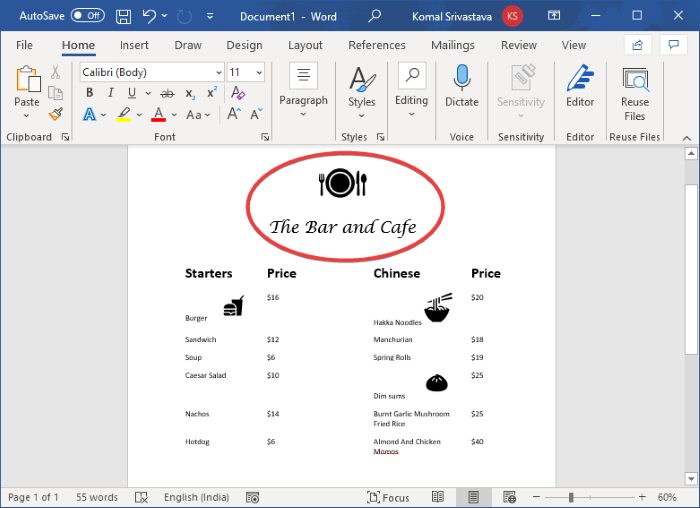700x508 pixels.
Task: Click the Save icon in title bar
Action: (123, 16)
